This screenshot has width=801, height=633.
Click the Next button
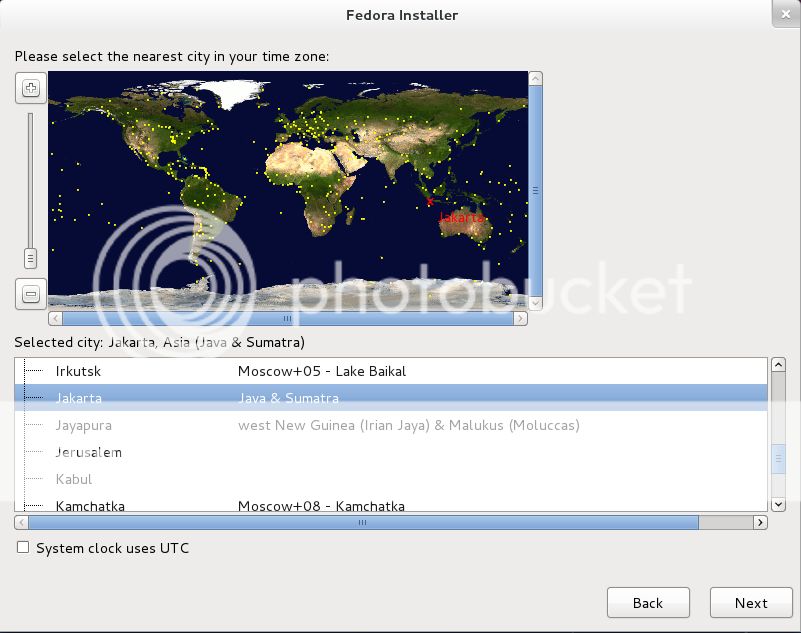pyautogui.click(x=751, y=603)
